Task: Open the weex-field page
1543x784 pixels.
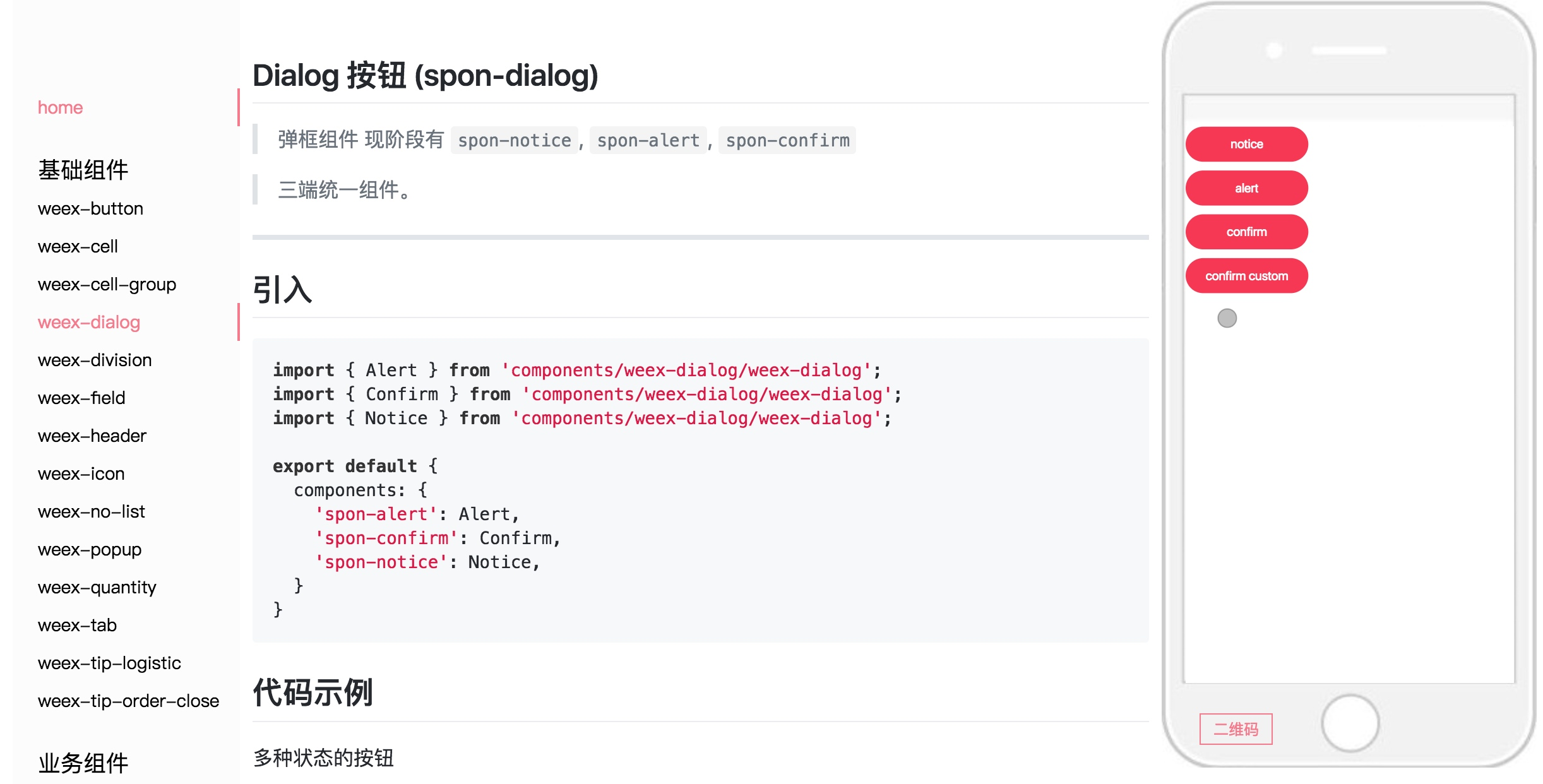Action: pos(81,398)
